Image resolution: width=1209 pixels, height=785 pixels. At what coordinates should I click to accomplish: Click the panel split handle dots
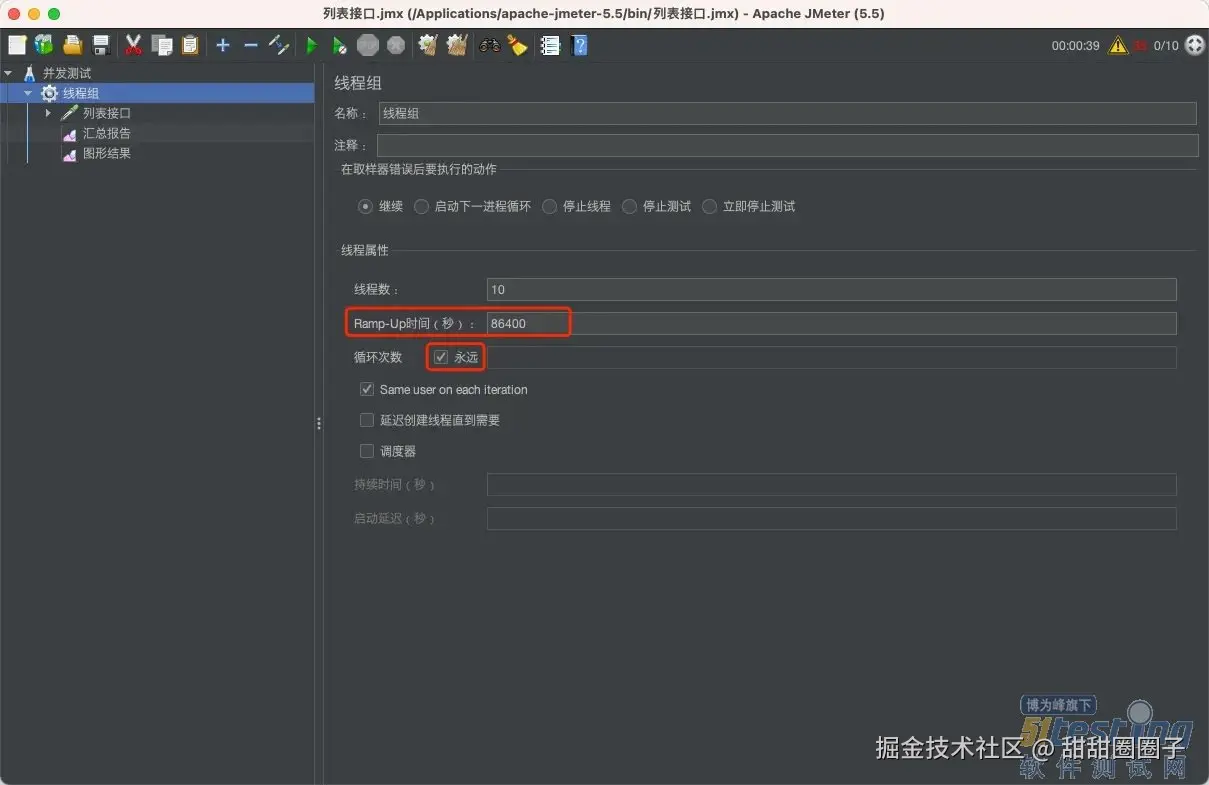click(x=319, y=424)
